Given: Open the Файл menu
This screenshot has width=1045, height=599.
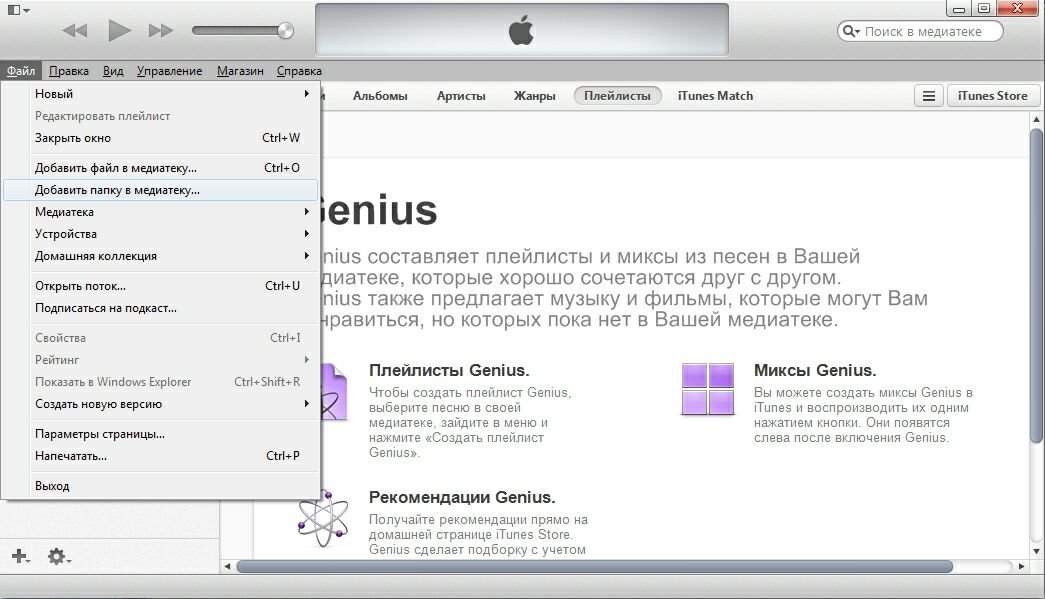Looking at the screenshot, I should [21, 71].
